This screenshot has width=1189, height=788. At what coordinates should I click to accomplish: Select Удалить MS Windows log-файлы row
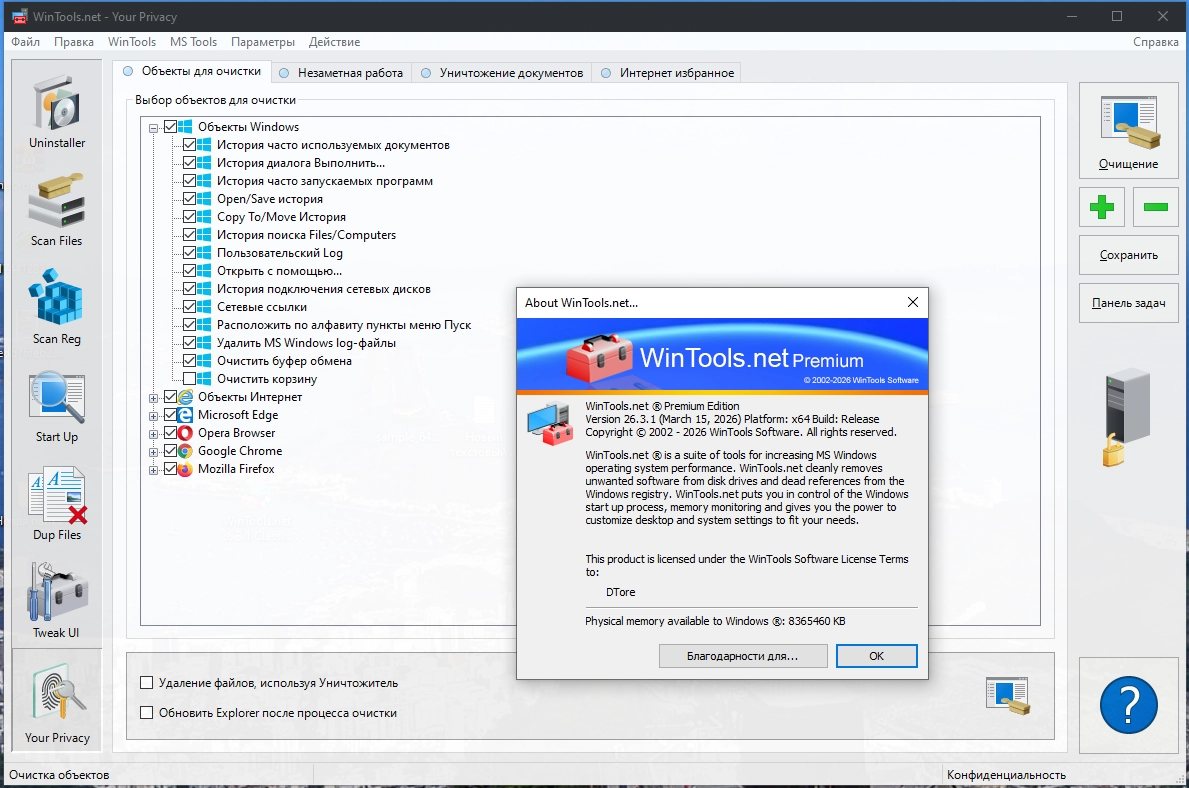306,343
